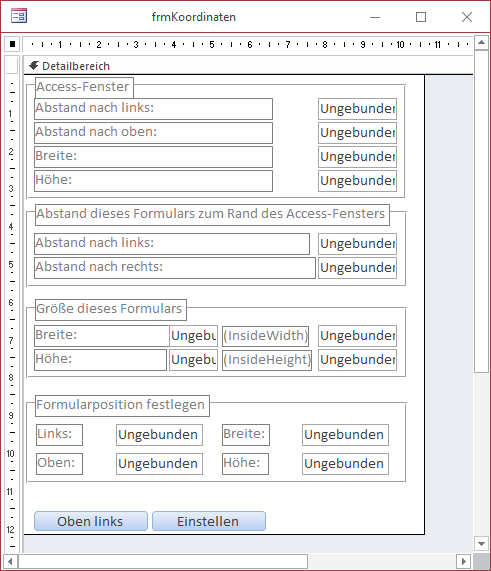Viewport: 491px width, 571px height.
Task: Select the 'Größe dieses Formulars' group label
Action: [111, 310]
